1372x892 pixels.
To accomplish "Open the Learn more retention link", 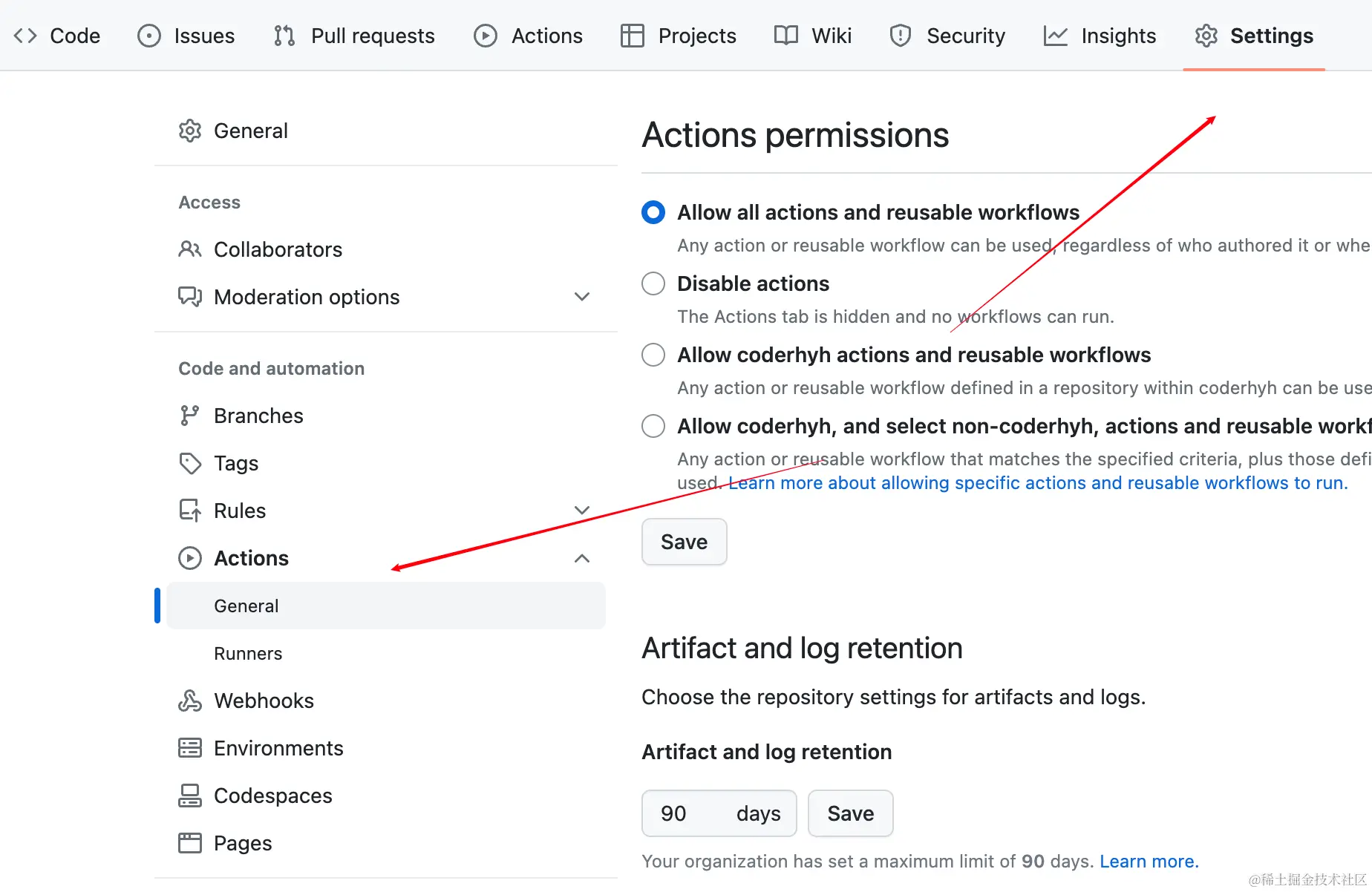I will pyautogui.click(x=1149, y=862).
